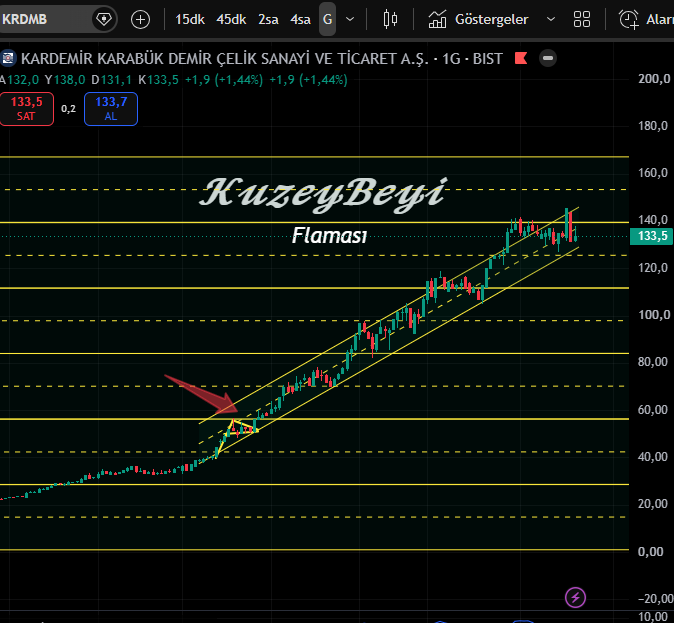Select the G daily interval
This screenshot has height=623, width=674.
point(327,19)
